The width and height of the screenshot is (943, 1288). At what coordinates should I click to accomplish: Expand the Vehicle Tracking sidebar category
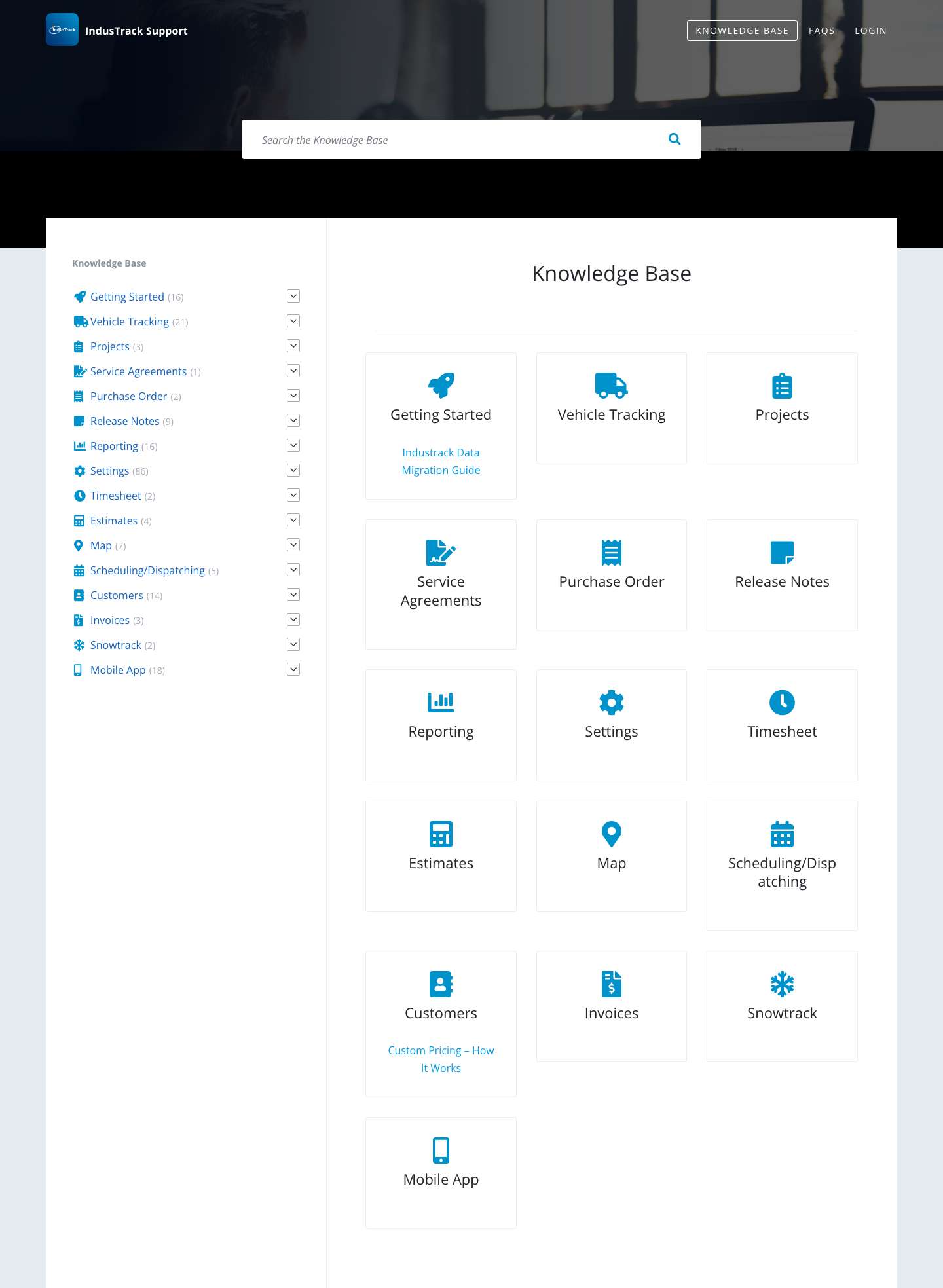click(293, 321)
